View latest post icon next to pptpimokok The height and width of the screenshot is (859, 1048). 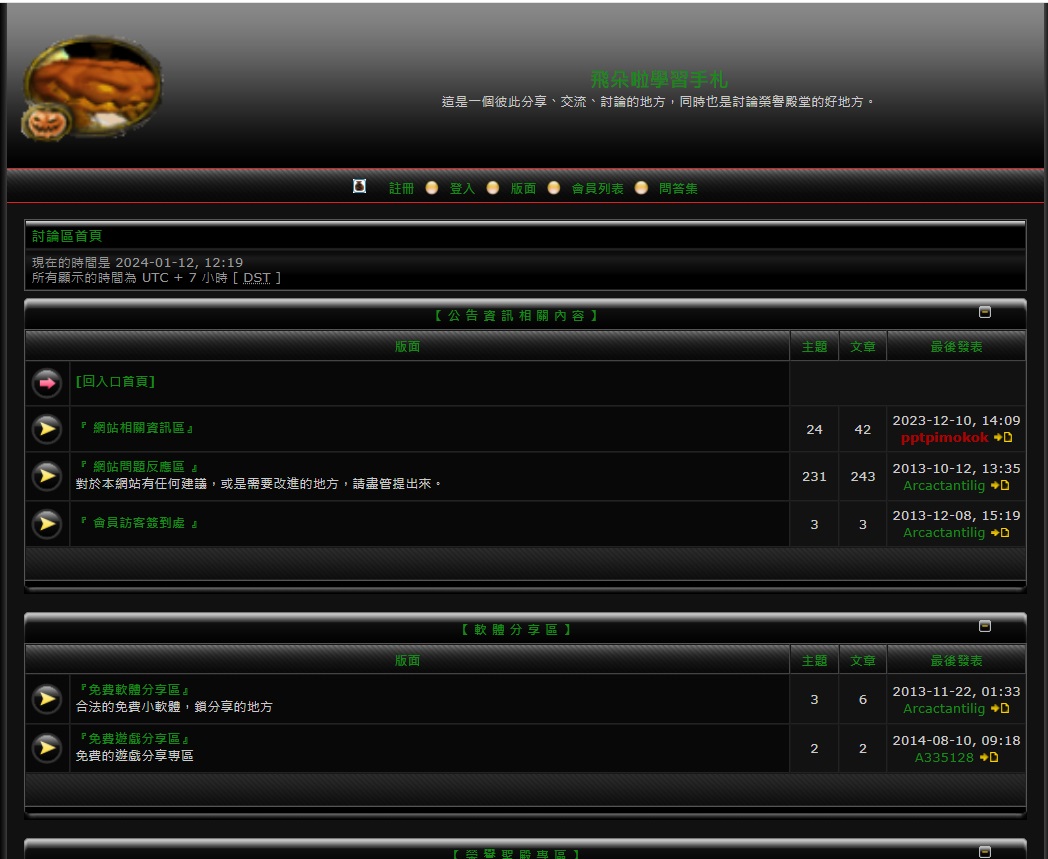1003,438
